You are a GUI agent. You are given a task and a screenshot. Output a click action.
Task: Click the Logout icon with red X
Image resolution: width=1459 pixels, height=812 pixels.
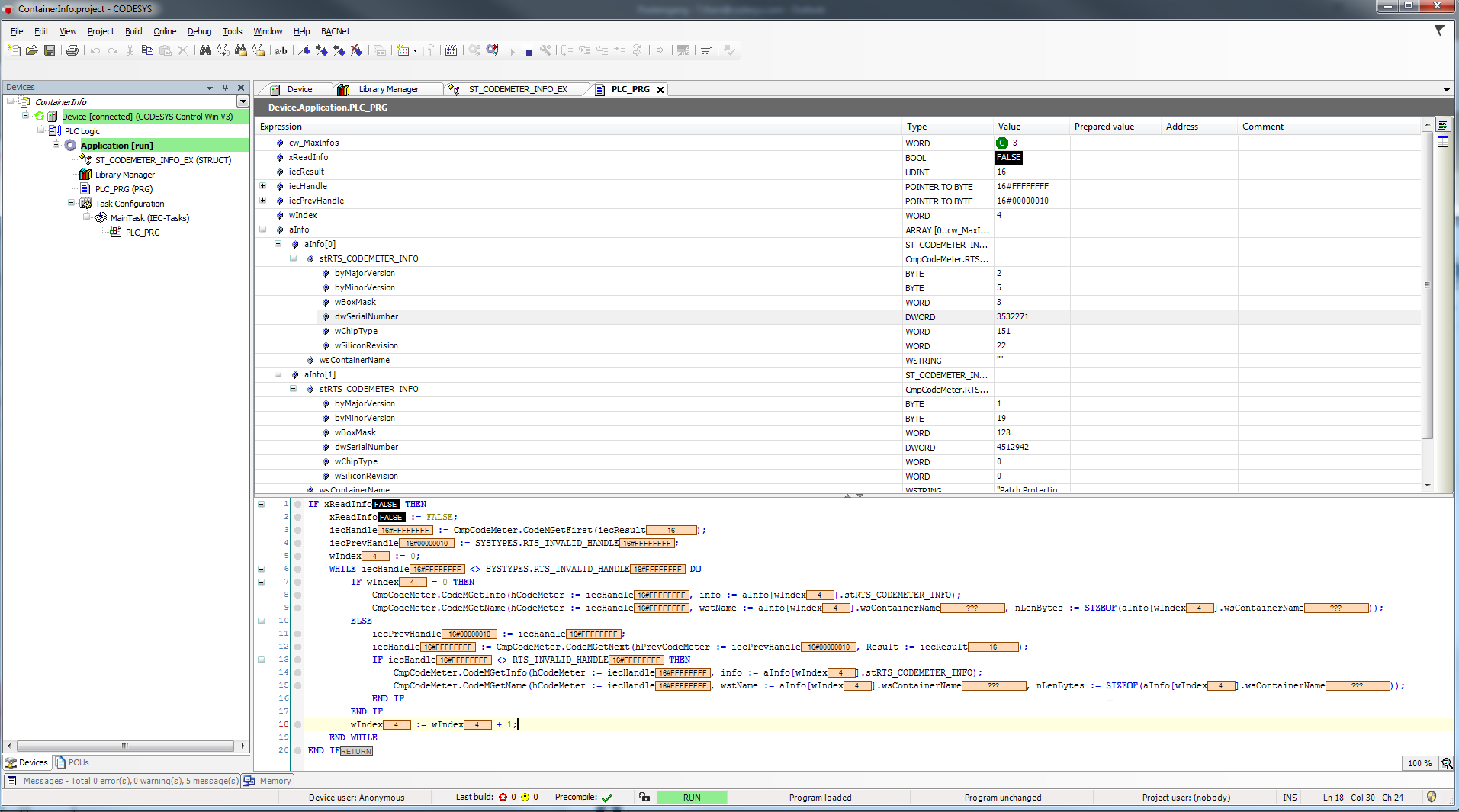coord(493,50)
